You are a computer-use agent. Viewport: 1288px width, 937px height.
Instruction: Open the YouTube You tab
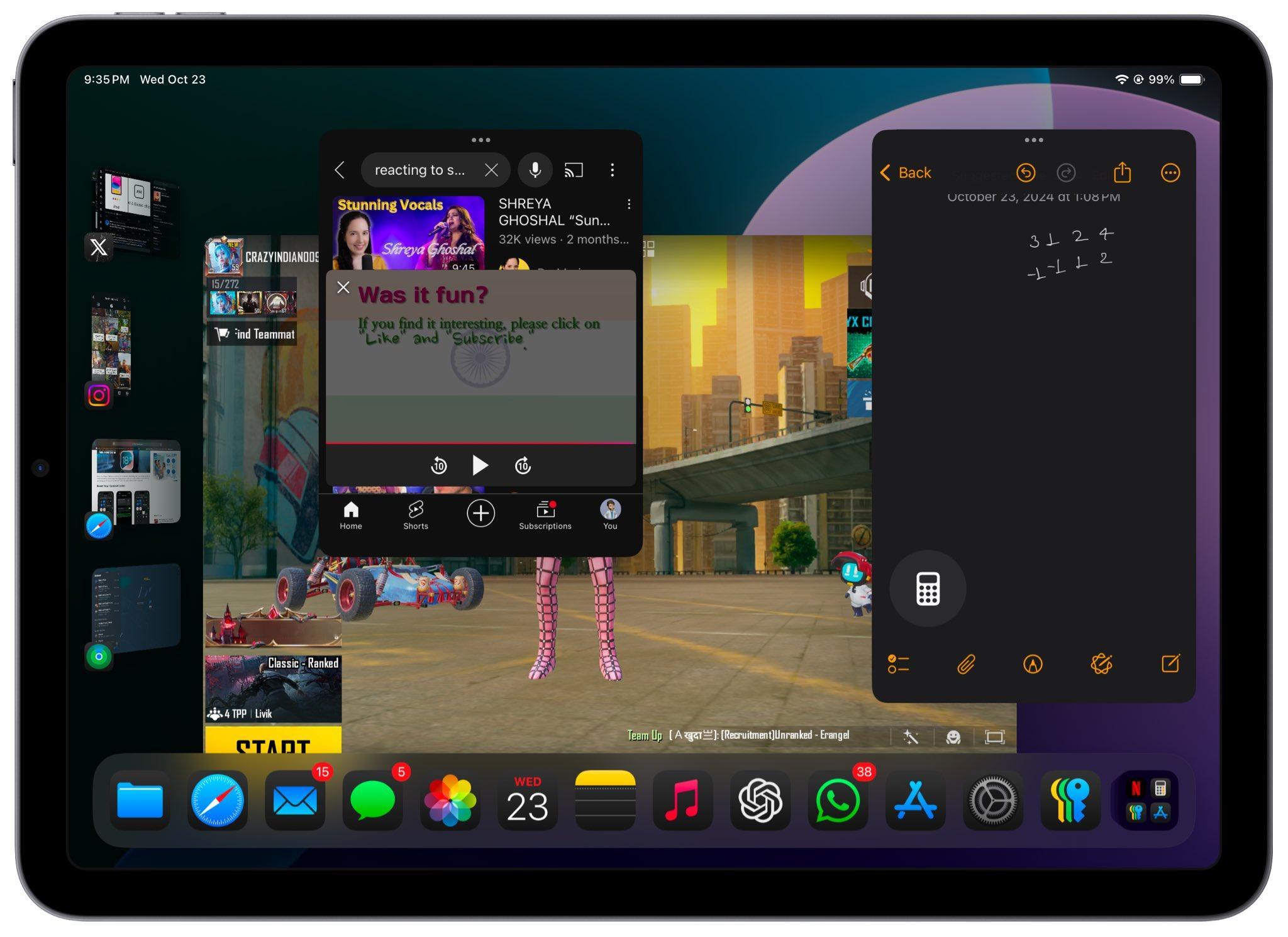pos(610,516)
